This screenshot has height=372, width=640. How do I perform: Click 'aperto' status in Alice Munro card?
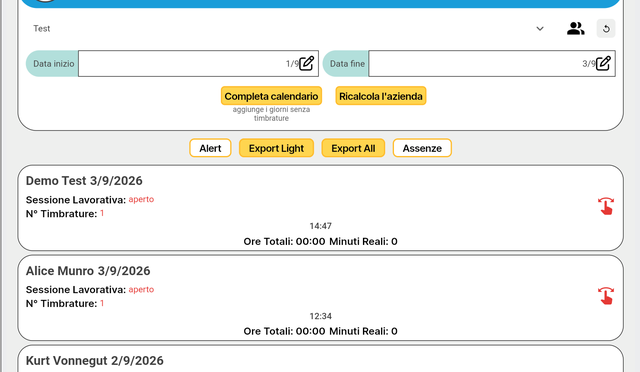pos(141,290)
